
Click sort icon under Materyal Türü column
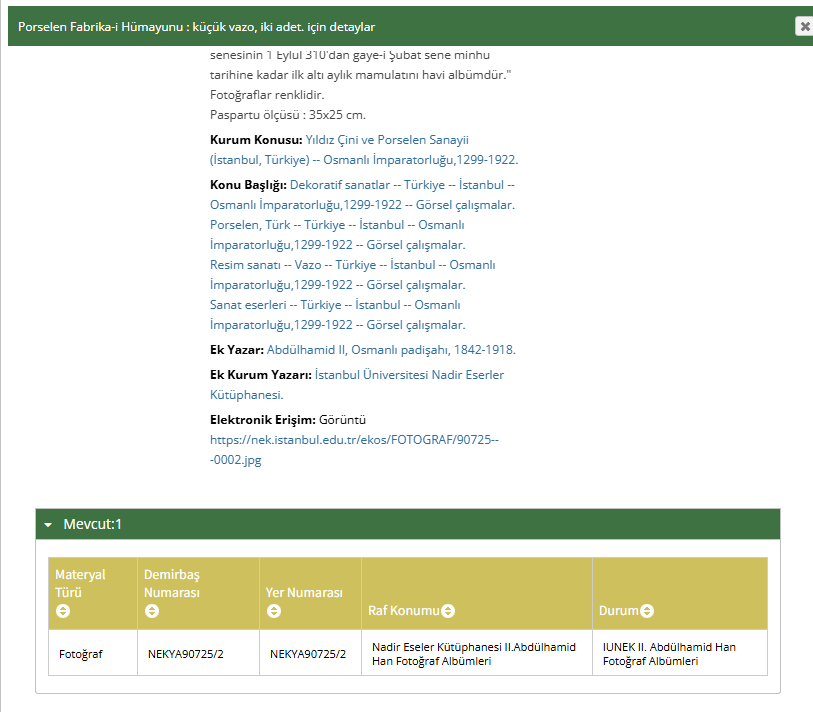(63, 611)
